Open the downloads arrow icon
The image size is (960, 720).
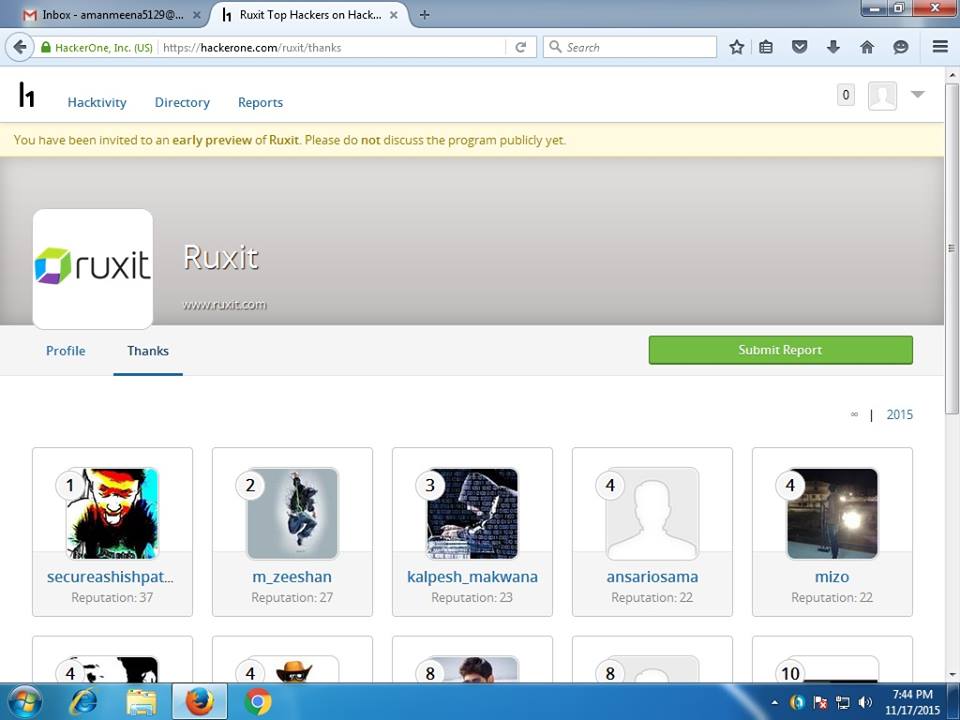click(x=833, y=47)
